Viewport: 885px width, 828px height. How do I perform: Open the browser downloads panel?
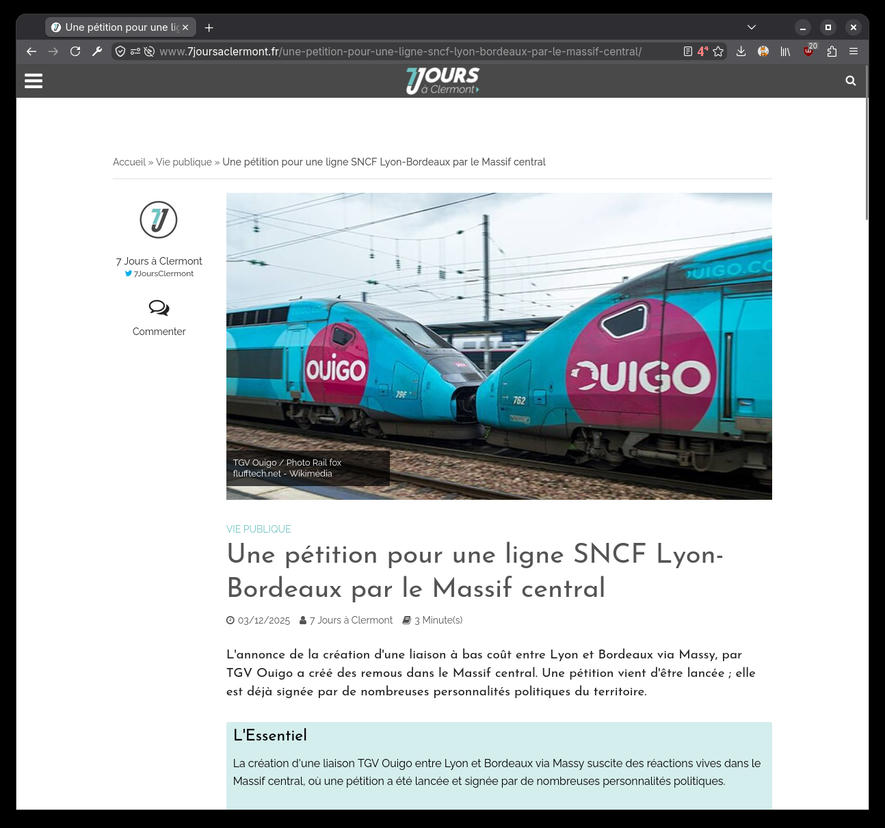click(x=741, y=51)
